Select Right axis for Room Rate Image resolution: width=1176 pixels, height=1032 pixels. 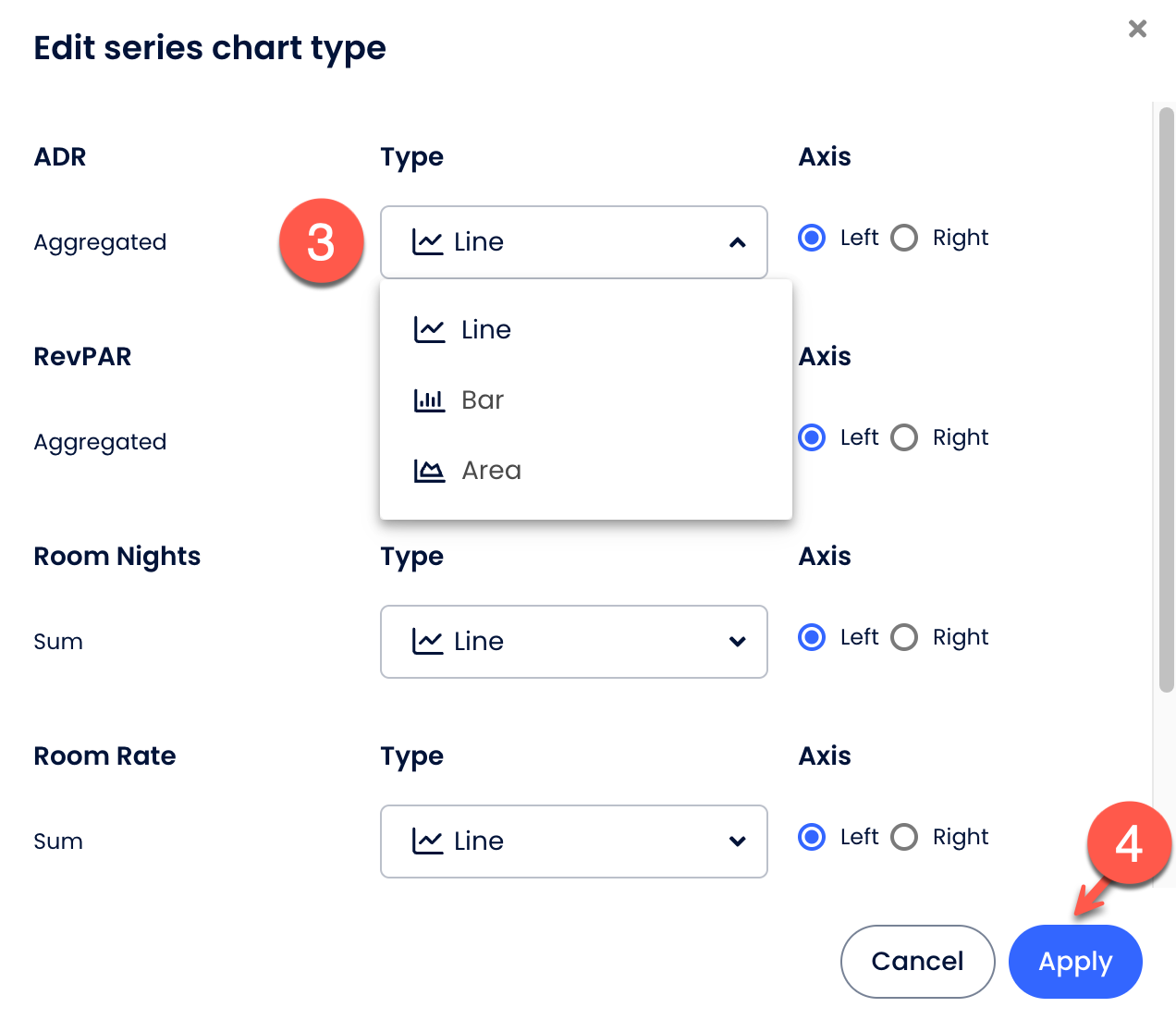904,837
